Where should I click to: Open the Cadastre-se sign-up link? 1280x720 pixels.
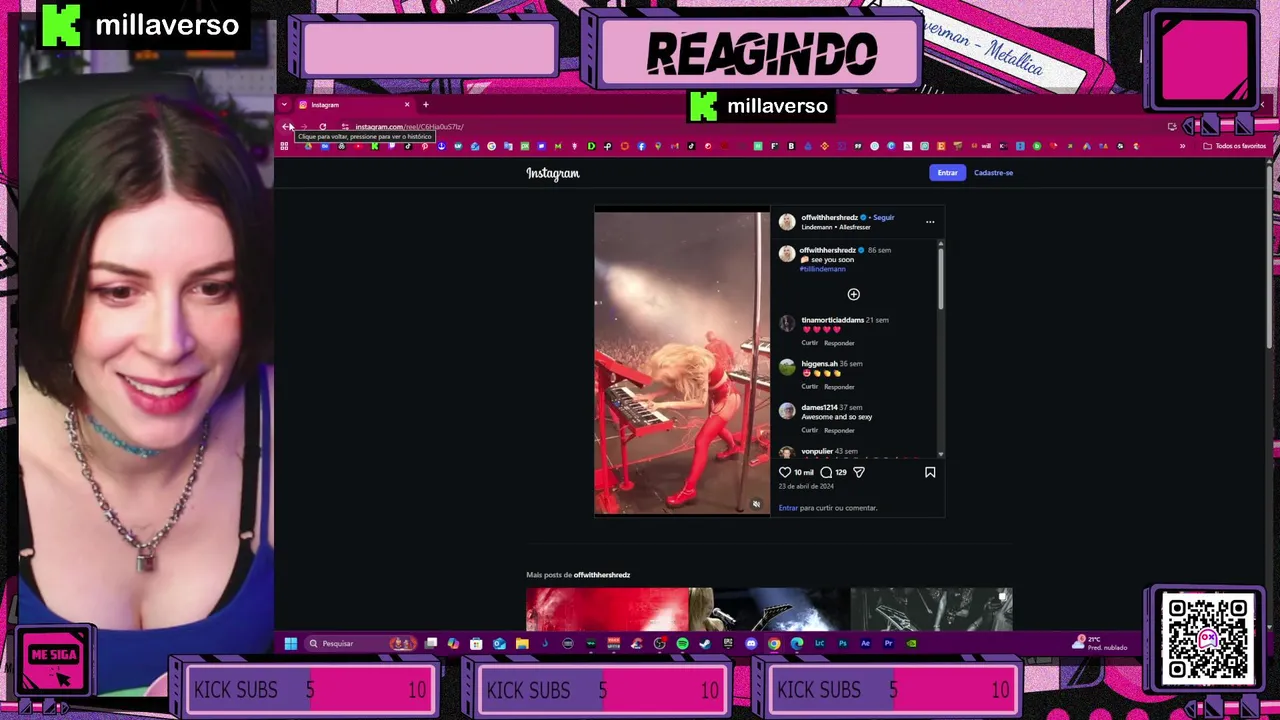coord(993,173)
